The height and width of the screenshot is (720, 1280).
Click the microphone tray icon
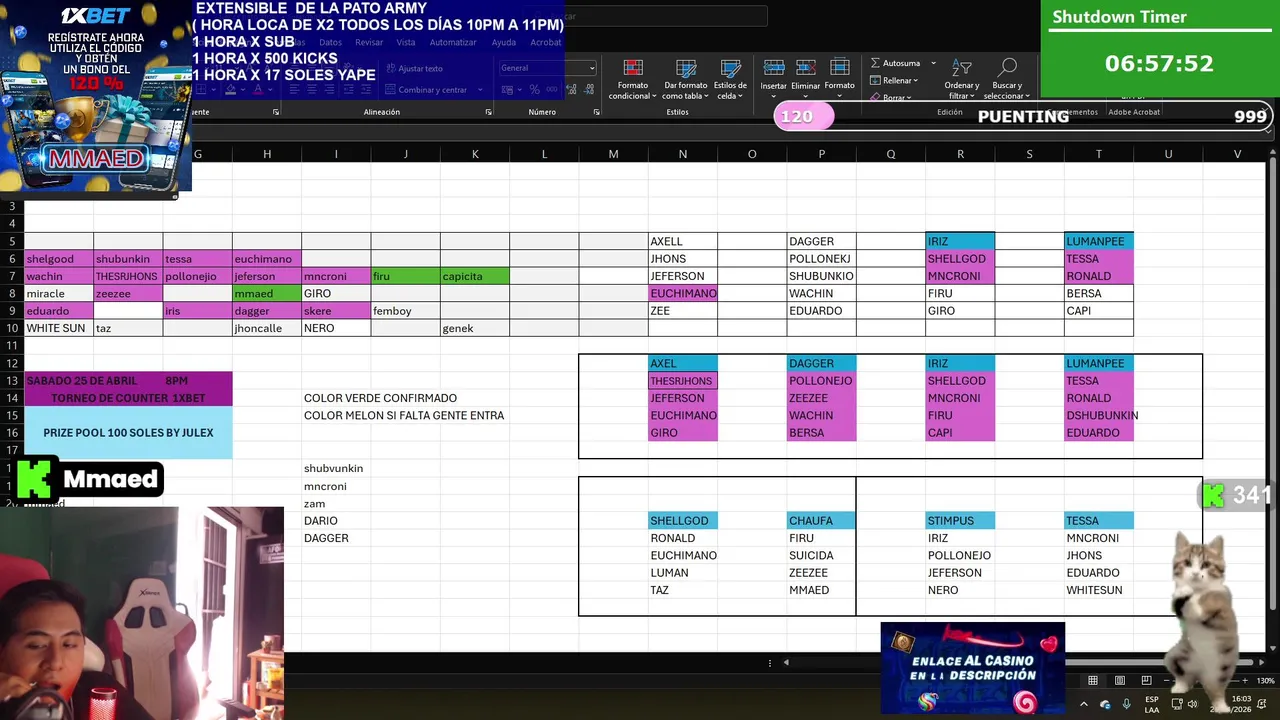point(1127,704)
